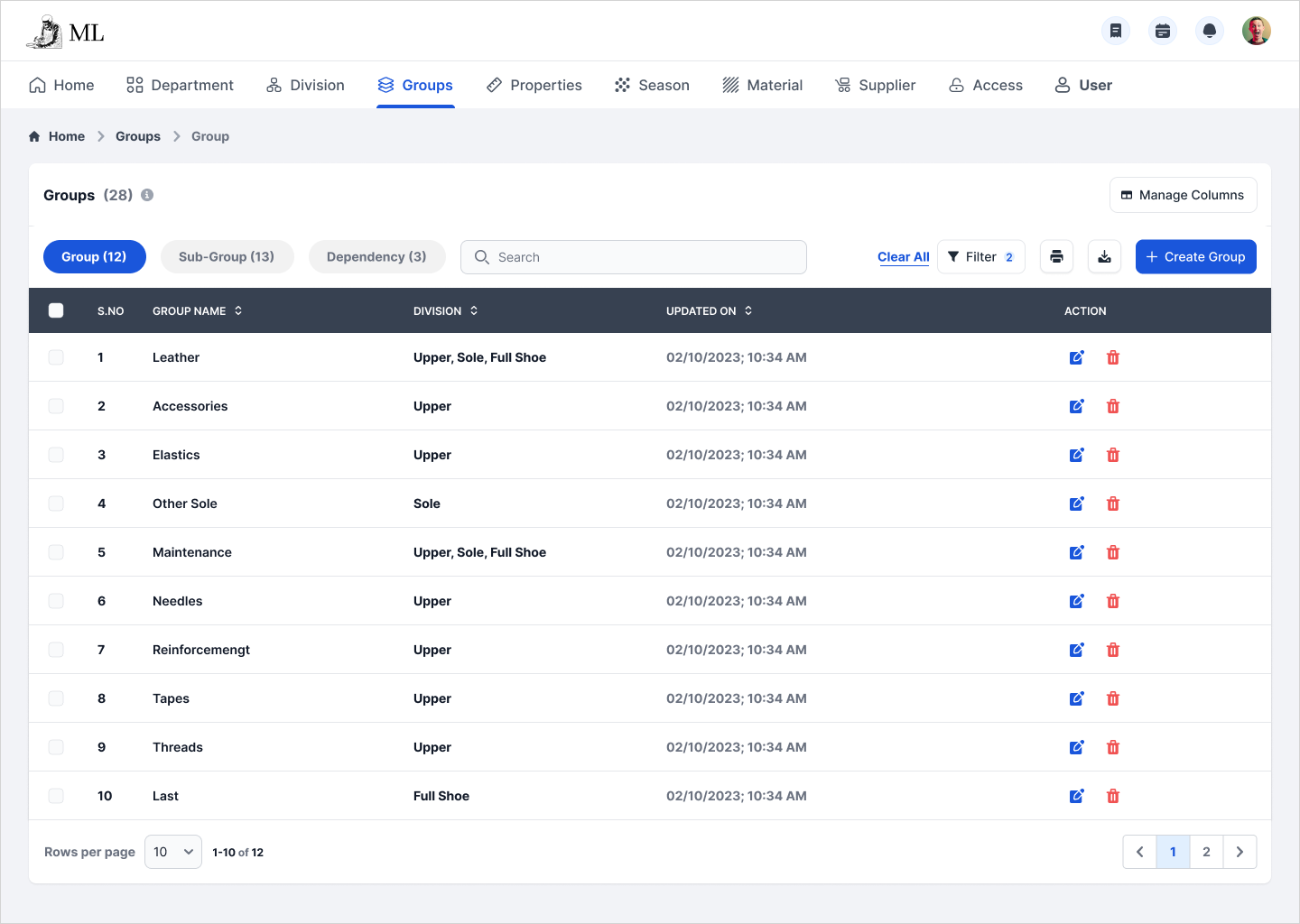Open the Filter options
Image resolution: width=1300 pixels, height=924 pixels.
click(981, 257)
